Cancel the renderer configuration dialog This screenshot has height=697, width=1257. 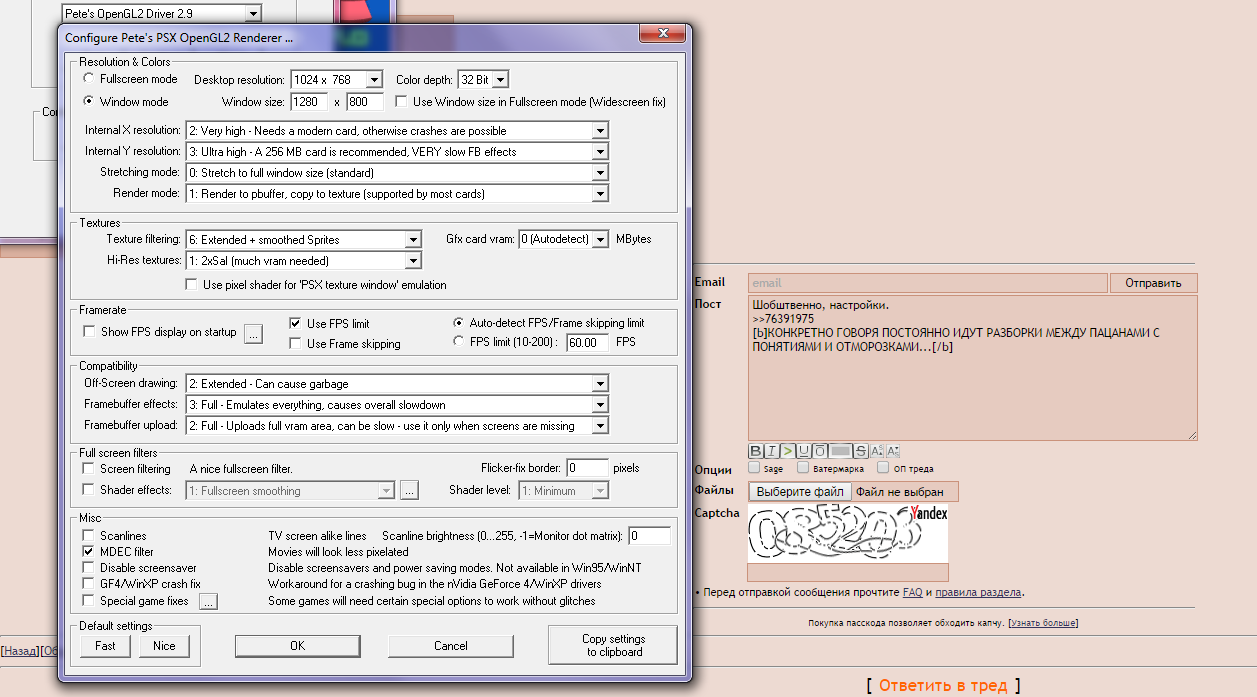[451, 646]
